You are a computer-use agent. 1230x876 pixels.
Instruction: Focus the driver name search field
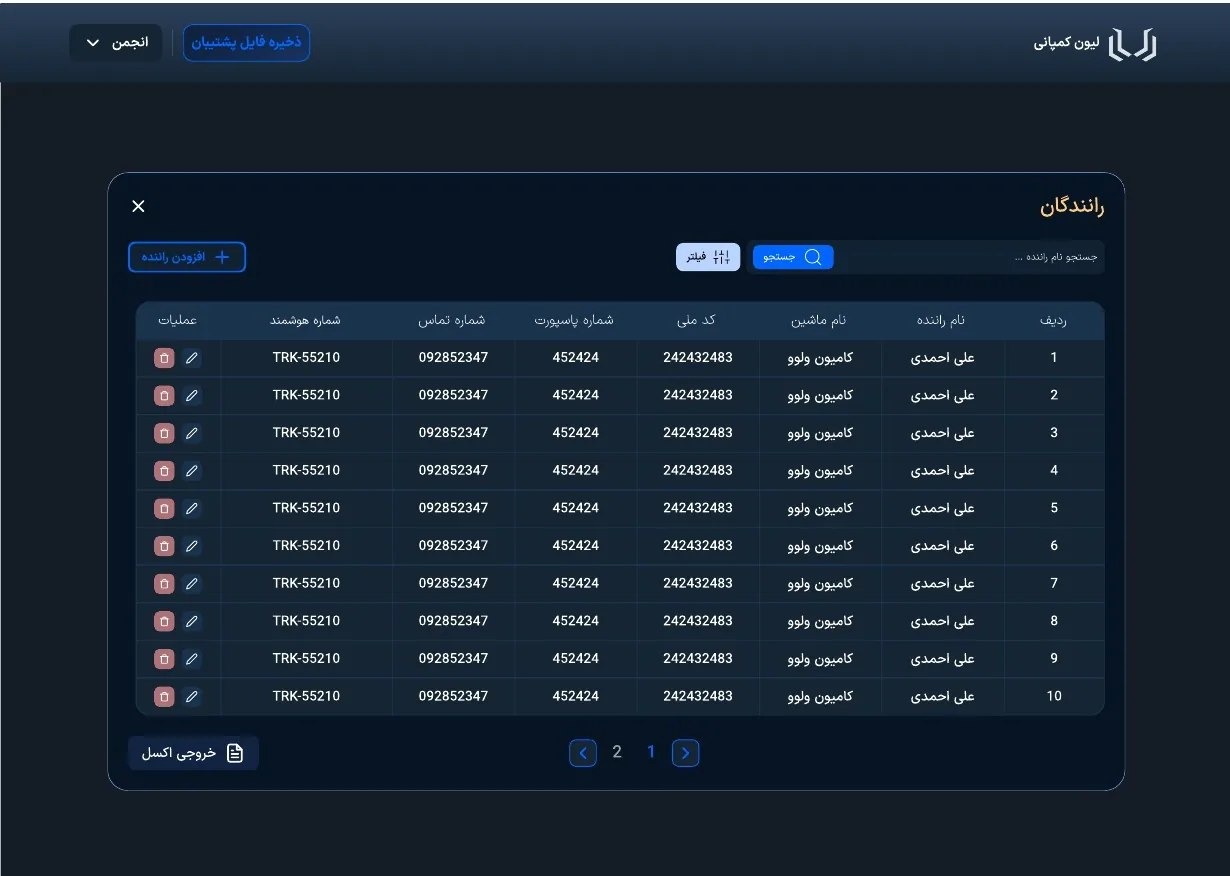coord(972,257)
